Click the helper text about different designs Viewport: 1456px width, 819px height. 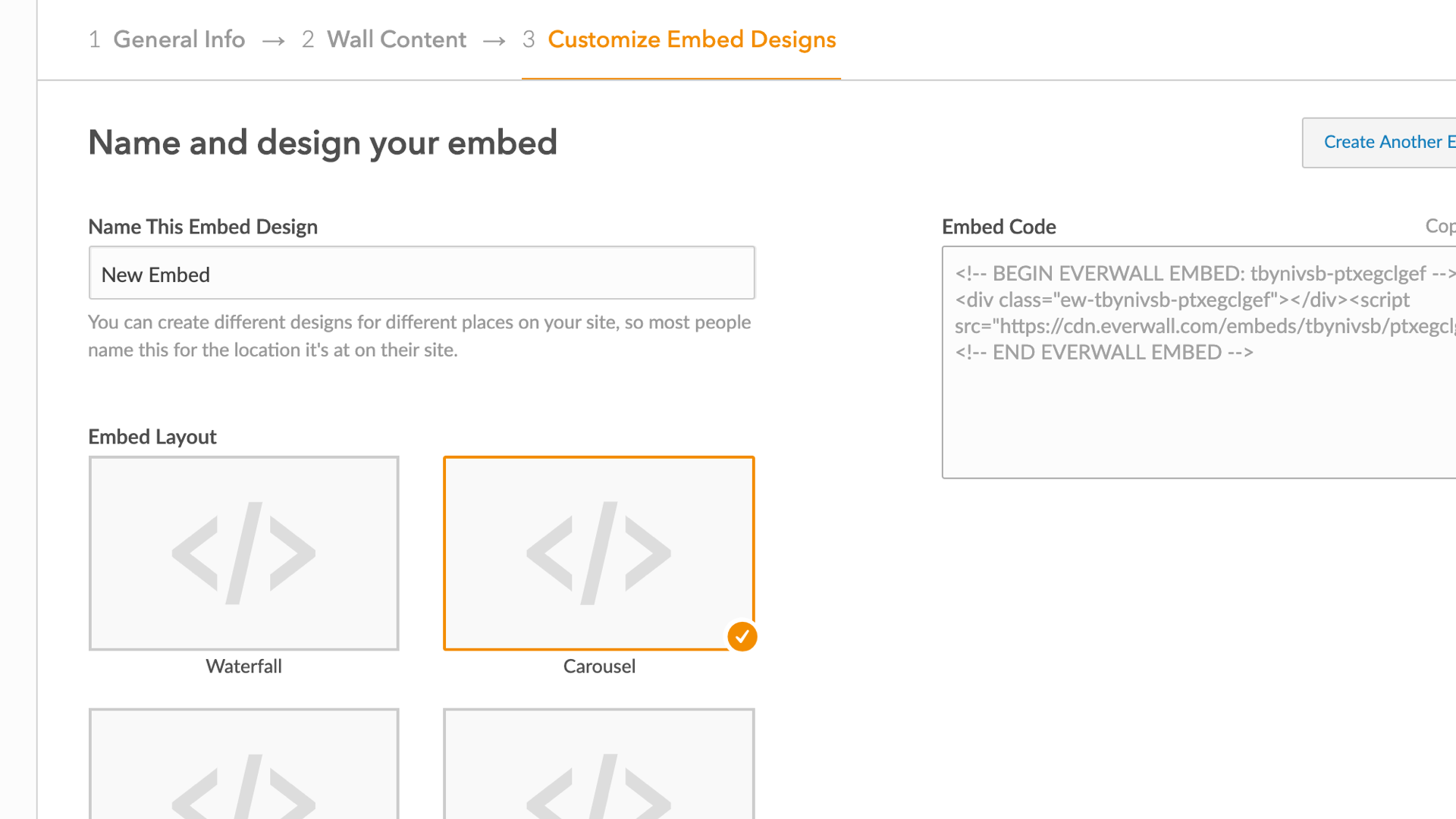point(419,336)
